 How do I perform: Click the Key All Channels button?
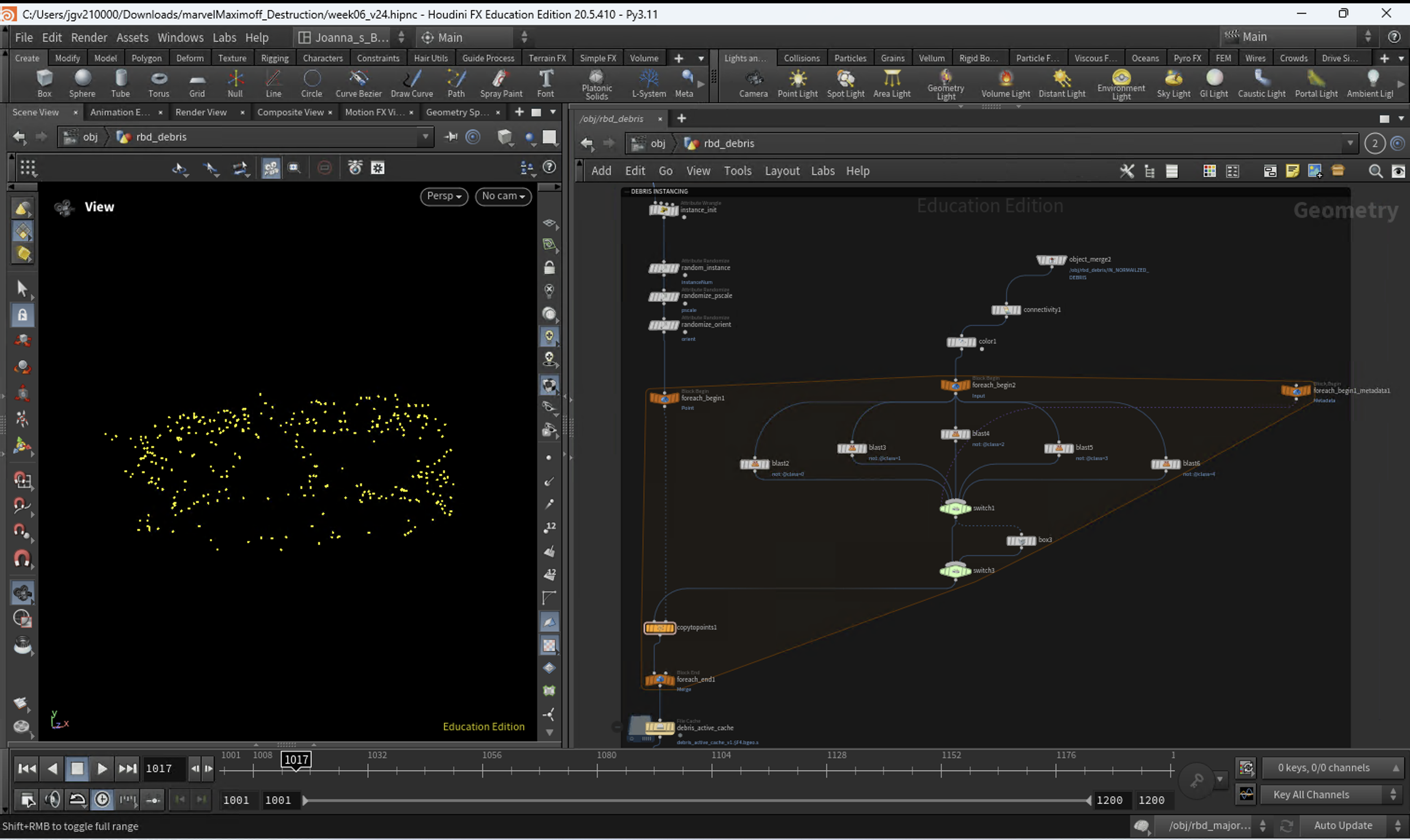(x=1311, y=795)
